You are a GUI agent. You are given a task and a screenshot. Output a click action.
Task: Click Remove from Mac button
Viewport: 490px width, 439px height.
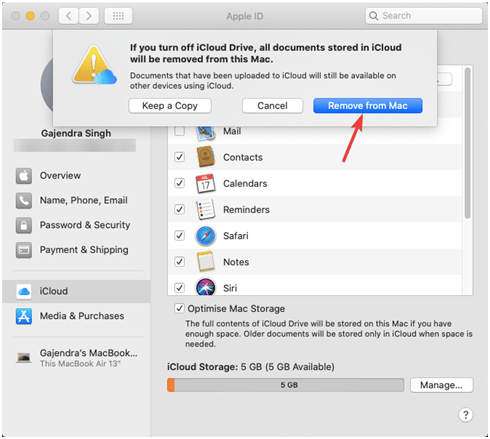pos(368,106)
